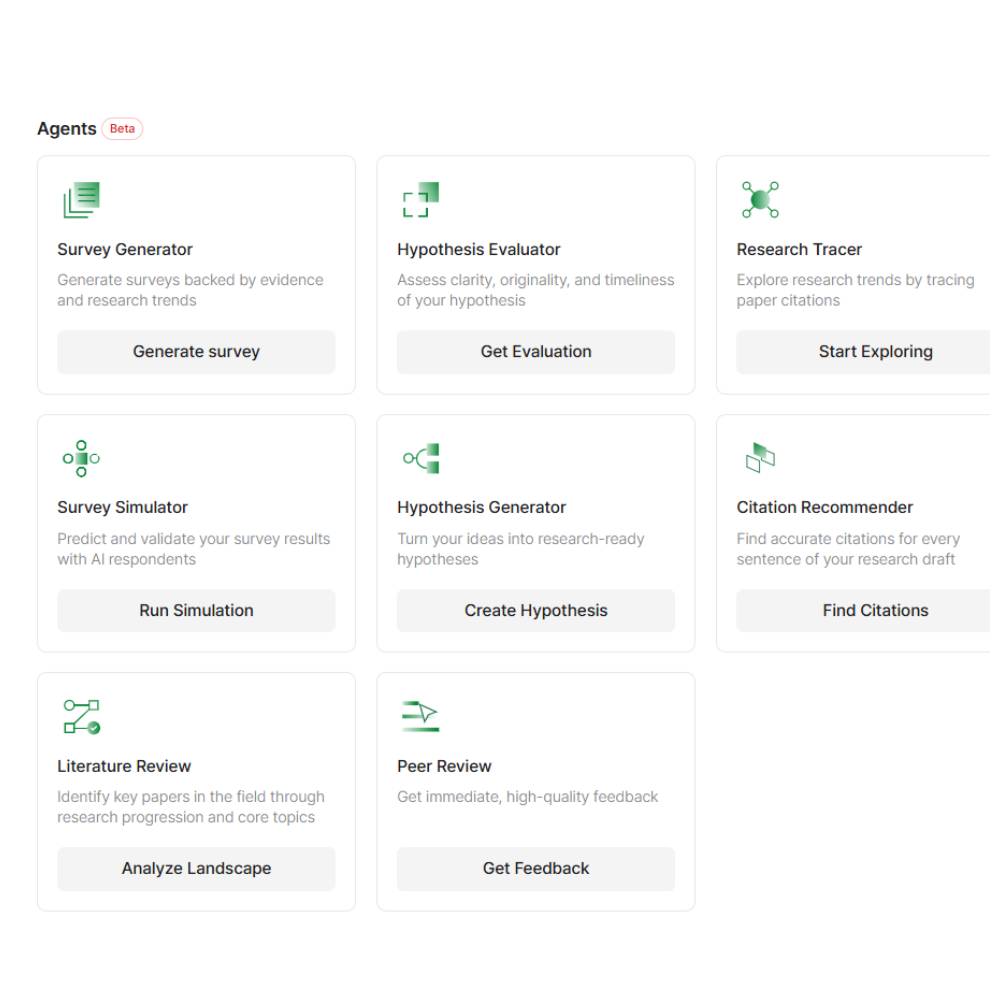Viewport: 1000px width, 1000px height.
Task: Click the Hypothesis Generator branching icon
Action: tap(422, 457)
